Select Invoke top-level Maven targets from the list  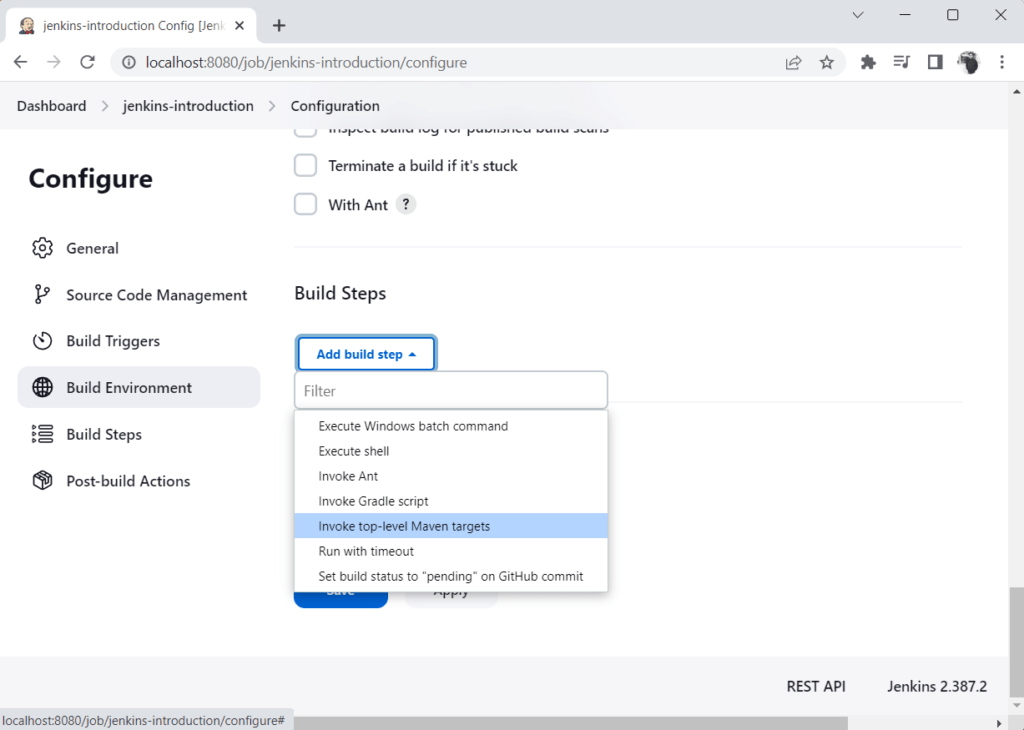[x=404, y=525]
